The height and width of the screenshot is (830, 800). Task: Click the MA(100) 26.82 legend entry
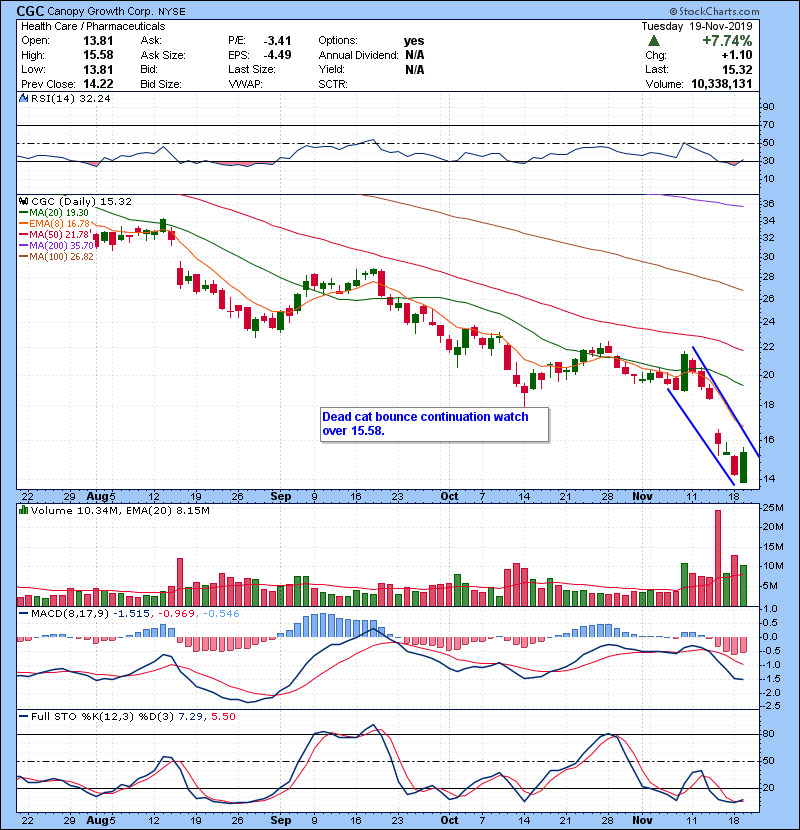click(57, 257)
